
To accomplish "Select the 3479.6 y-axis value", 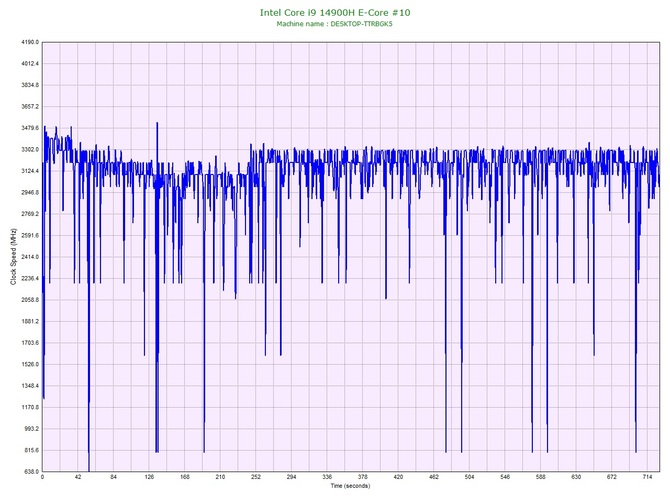I will coord(30,128).
